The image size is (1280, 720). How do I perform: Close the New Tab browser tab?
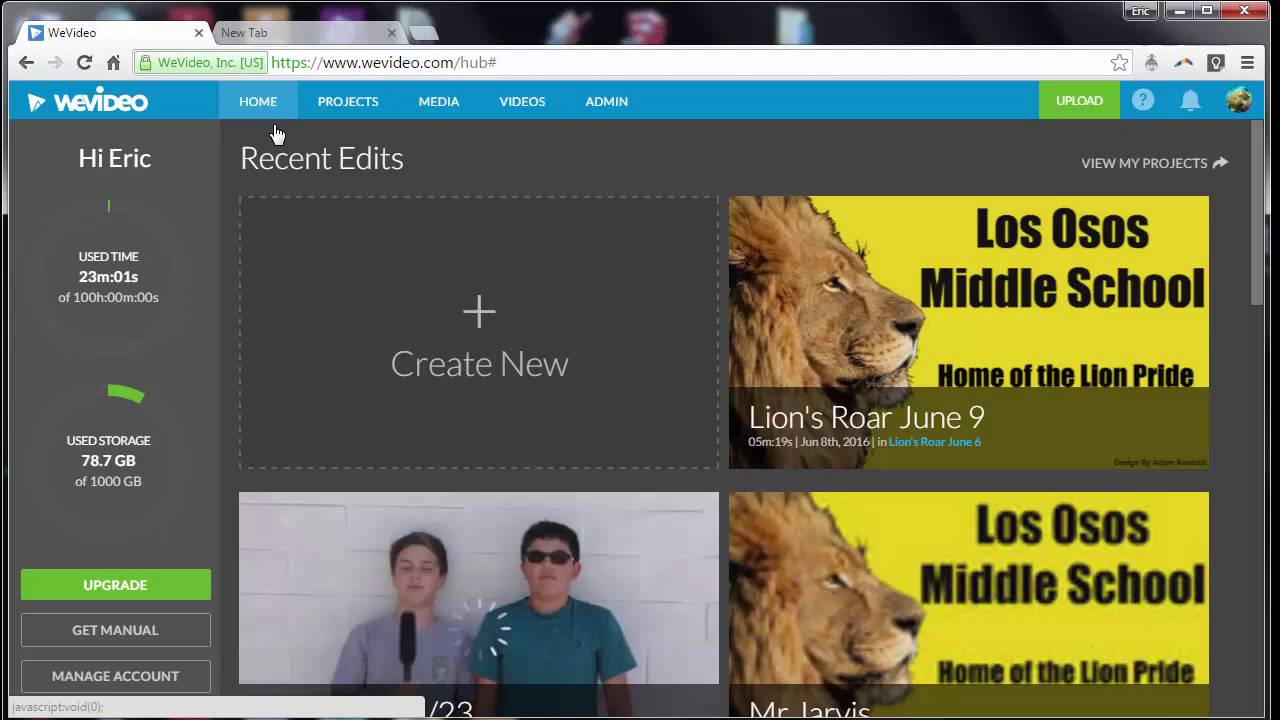[391, 33]
